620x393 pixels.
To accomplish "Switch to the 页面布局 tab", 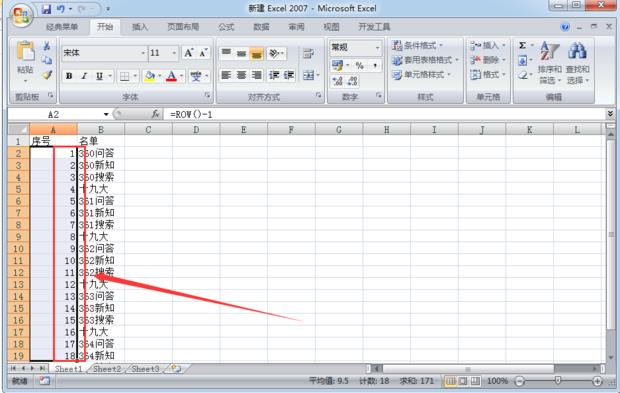I will pyautogui.click(x=183, y=27).
